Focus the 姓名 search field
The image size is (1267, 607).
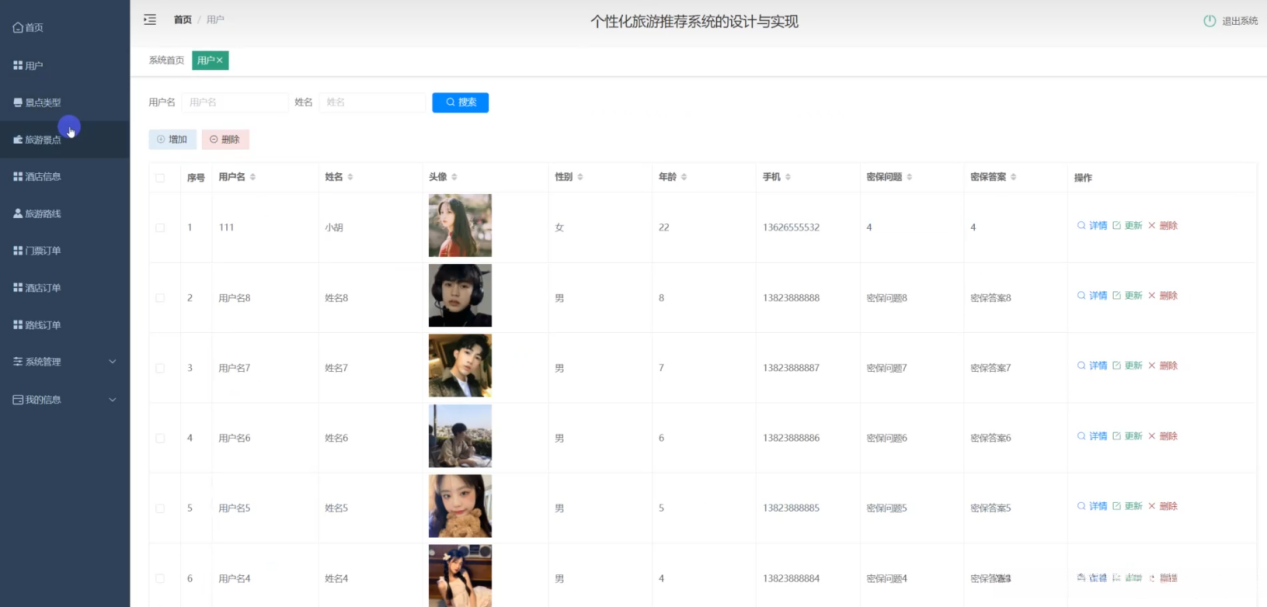coord(372,102)
